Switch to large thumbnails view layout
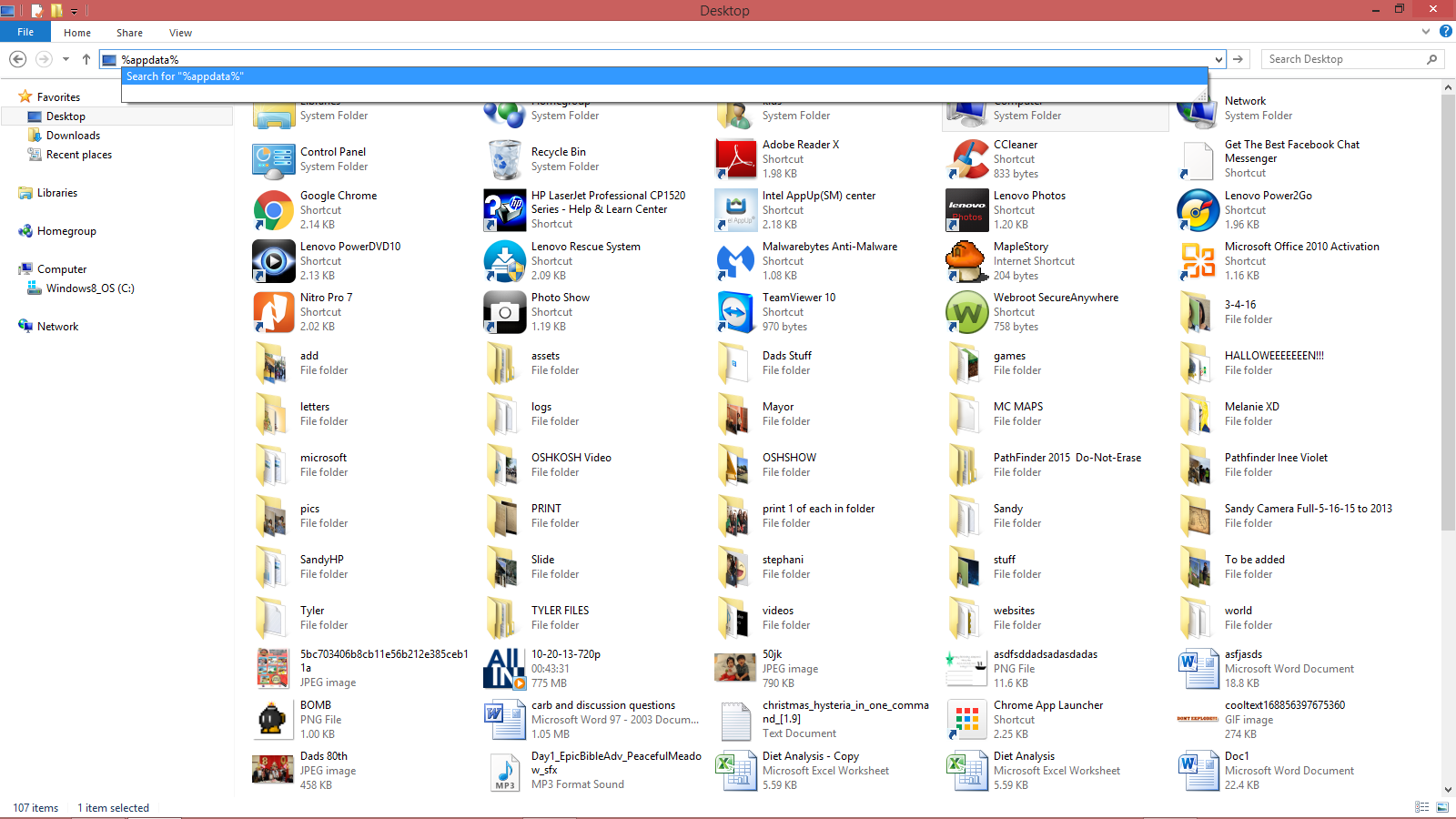The height and width of the screenshot is (819, 1456). tap(1442, 807)
